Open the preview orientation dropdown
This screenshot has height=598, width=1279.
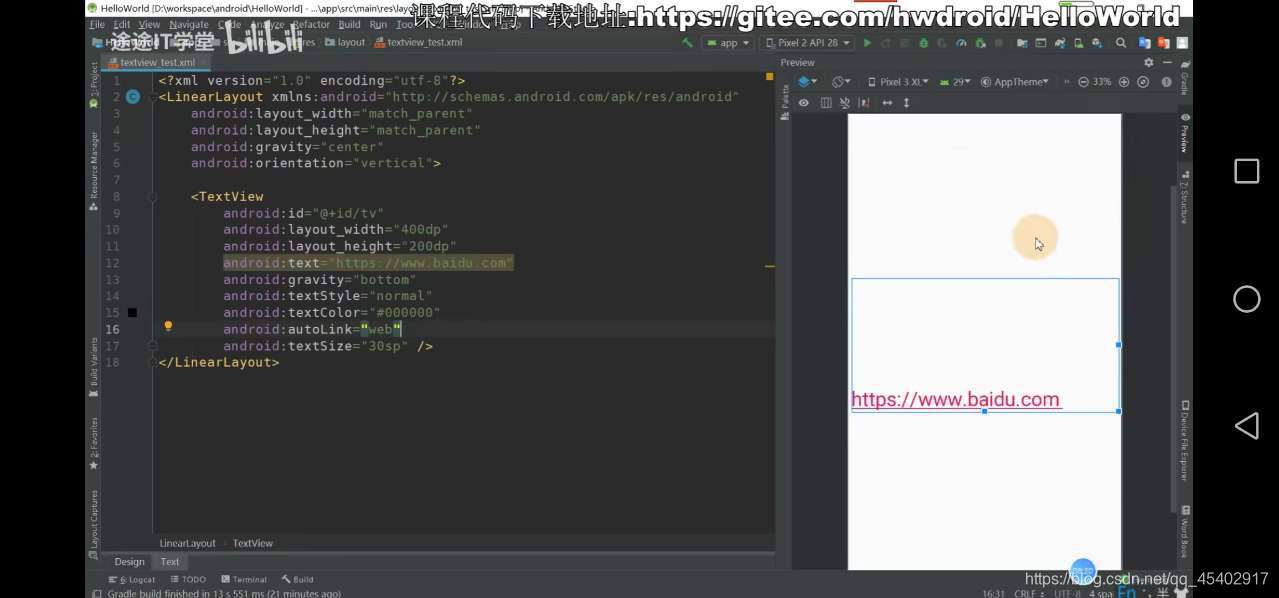tap(842, 82)
